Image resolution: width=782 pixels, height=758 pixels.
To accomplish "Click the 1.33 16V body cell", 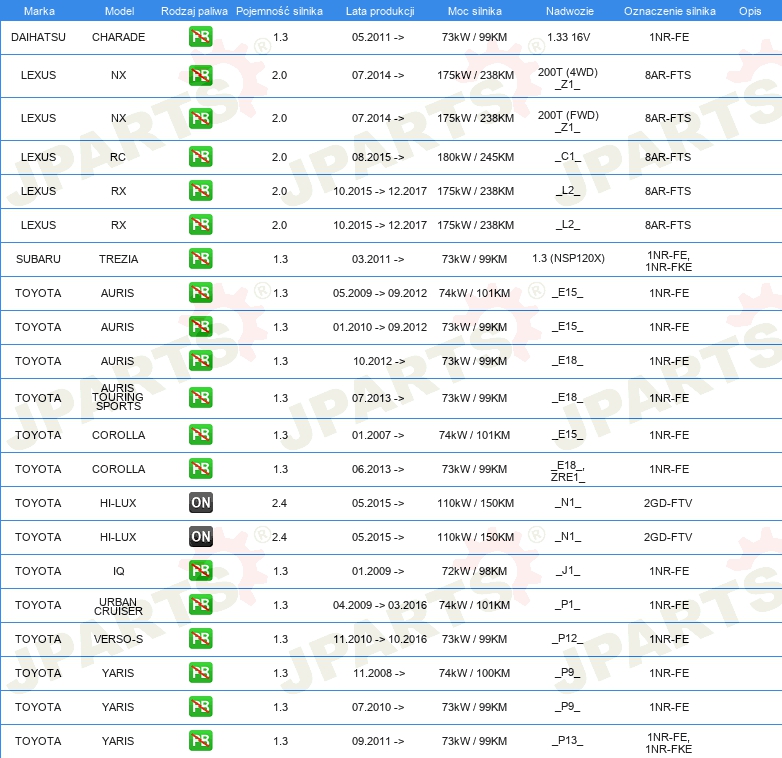I will click(x=568, y=37).
